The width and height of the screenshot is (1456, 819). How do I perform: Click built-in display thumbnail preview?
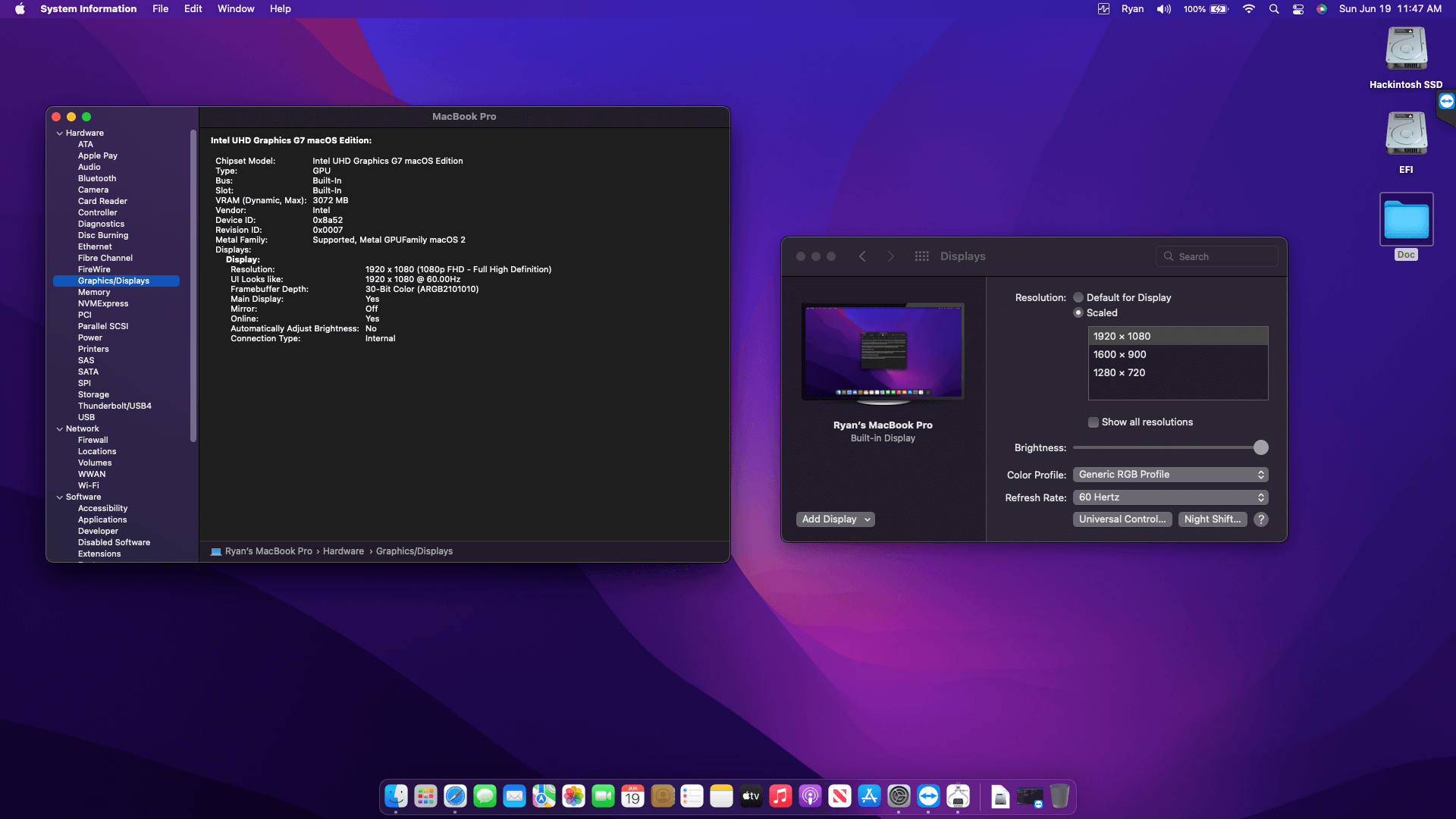point(883,352)
